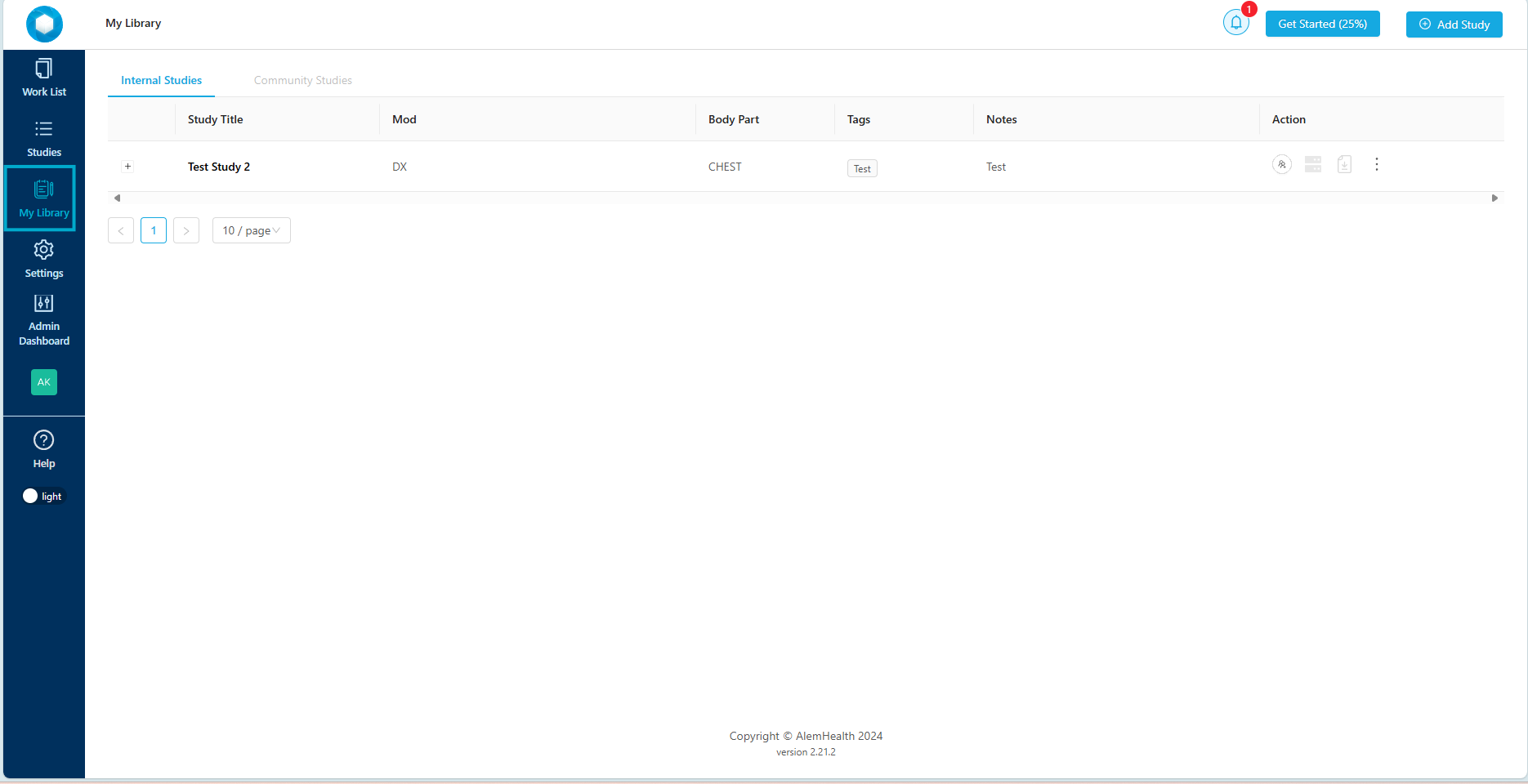Open the 10 / page dropdown

pyautogui.click(x=252, y=230)
